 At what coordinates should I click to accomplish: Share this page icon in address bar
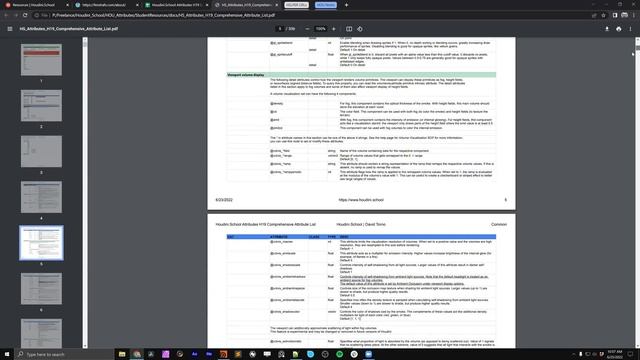point(594,15)
